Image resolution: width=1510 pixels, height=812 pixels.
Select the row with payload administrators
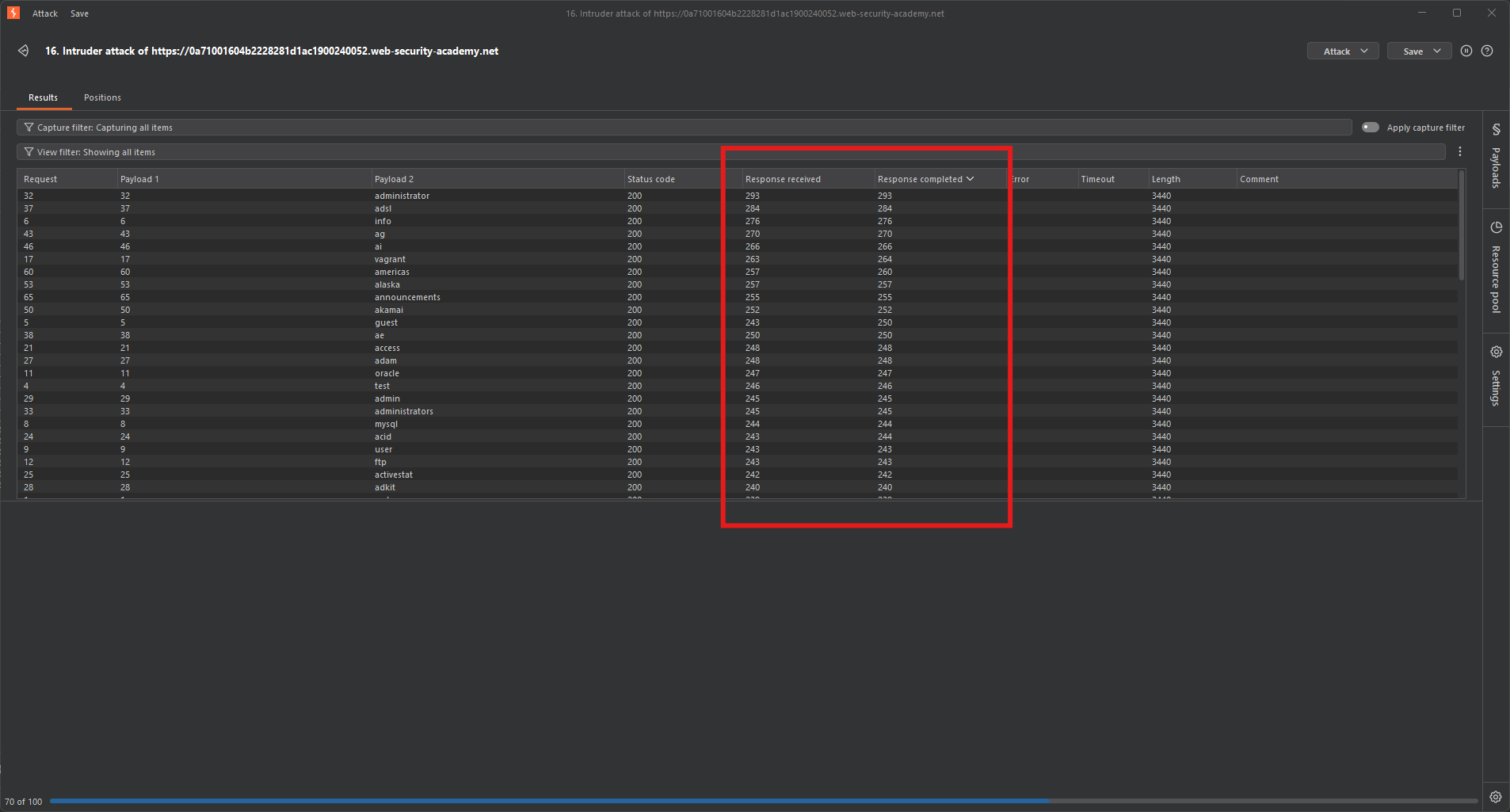coord(738,411)
